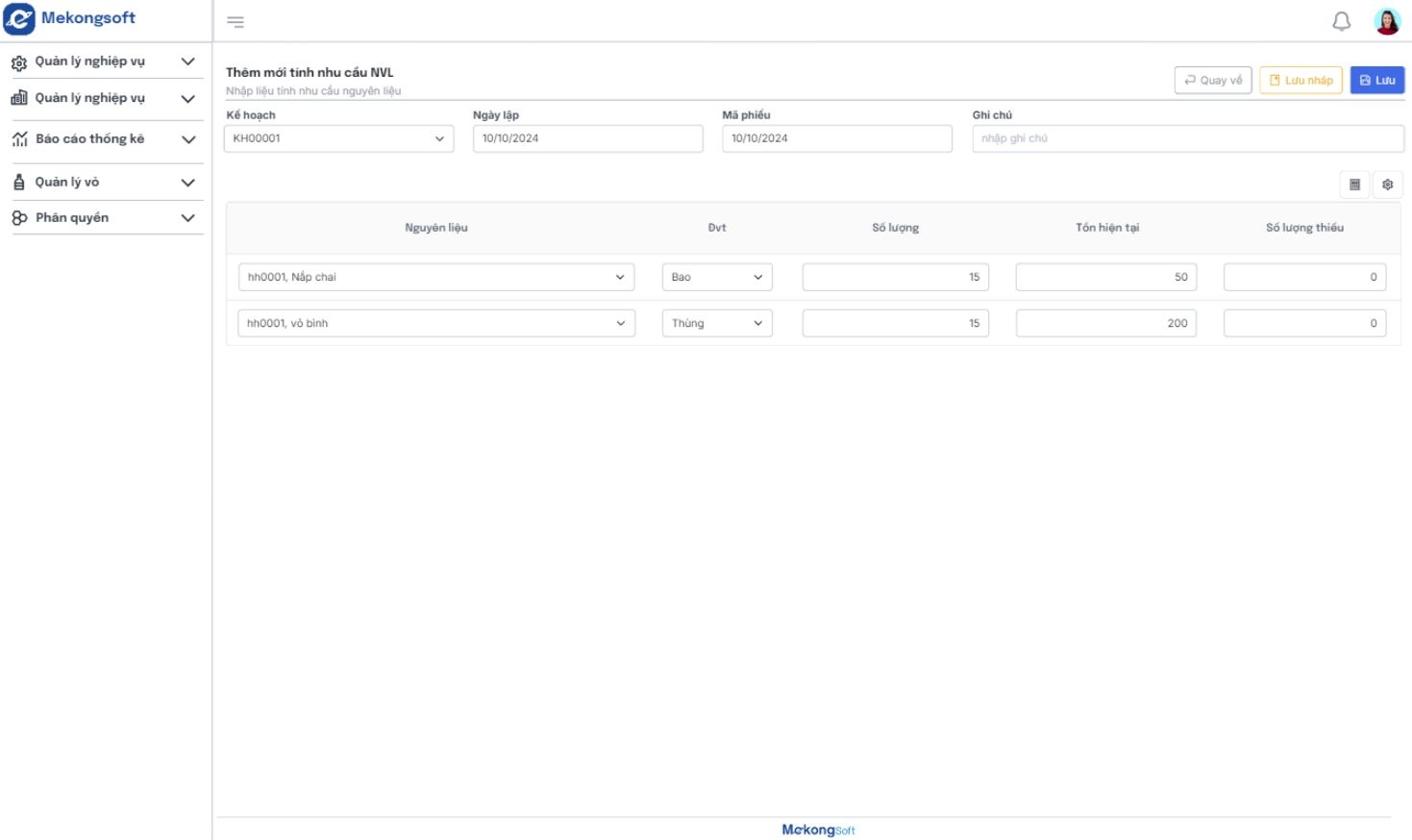Click the Mekongsoft logo icon
This screenshot has width=1412, height=840.
(19, 18)
